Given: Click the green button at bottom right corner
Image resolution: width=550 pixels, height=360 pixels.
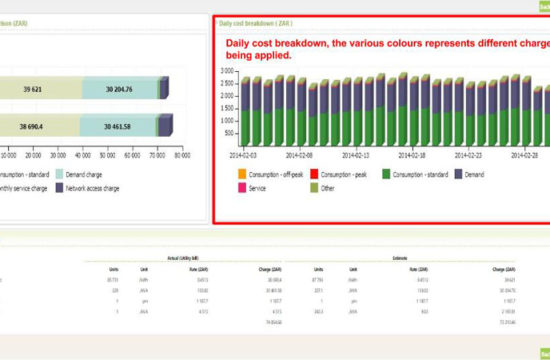Looking at the screenshot, I should pyautogui.click(x=544, y=354).
